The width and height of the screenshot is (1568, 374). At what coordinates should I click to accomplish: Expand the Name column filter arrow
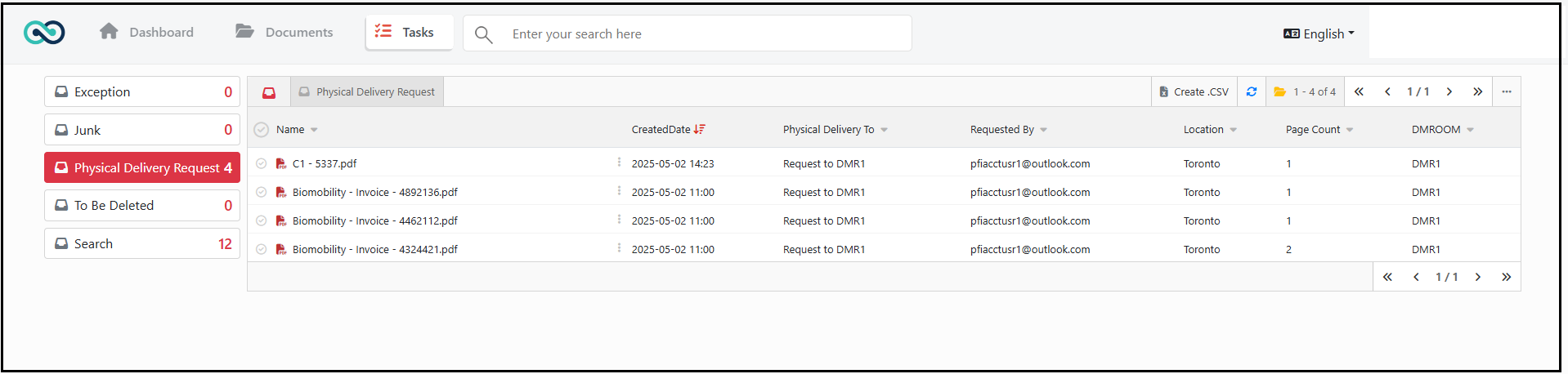pyautogui.click(x=314, y=130)
